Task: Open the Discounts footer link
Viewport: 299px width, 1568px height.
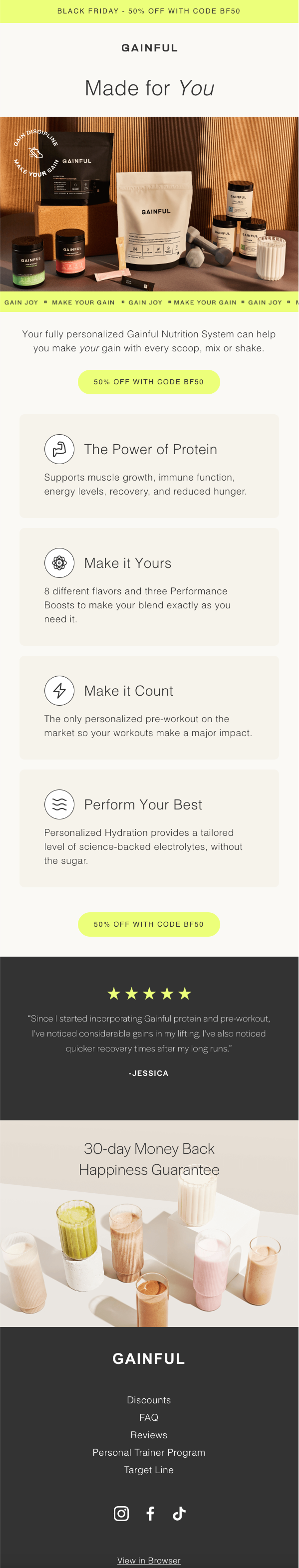Action: 149,1400
